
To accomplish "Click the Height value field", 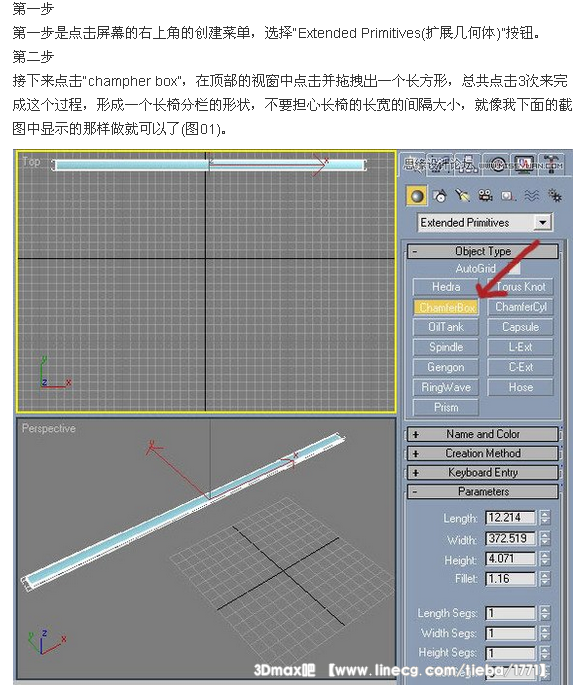I will tap(511, 559).
